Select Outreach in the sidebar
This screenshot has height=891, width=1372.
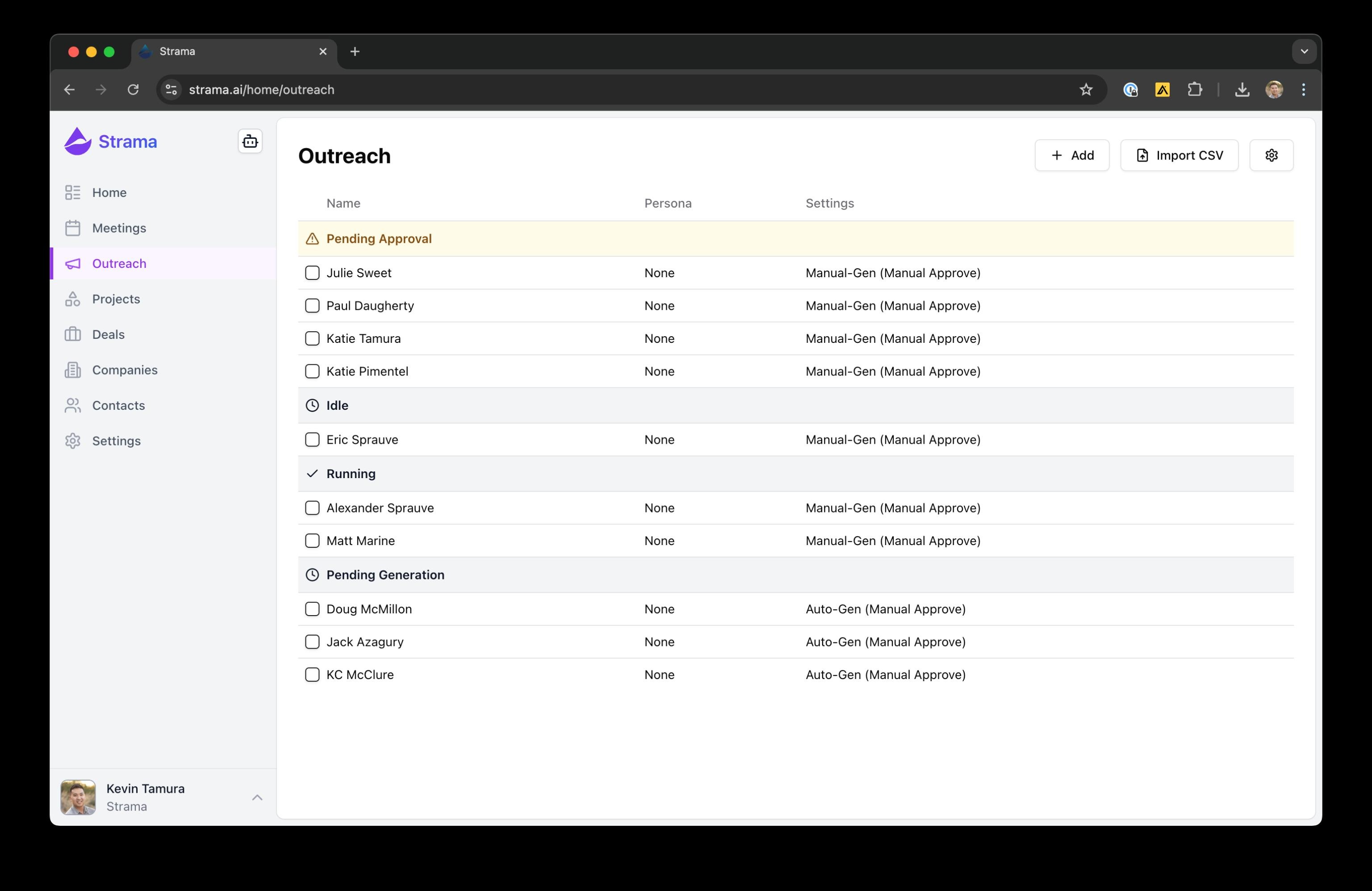163,263
